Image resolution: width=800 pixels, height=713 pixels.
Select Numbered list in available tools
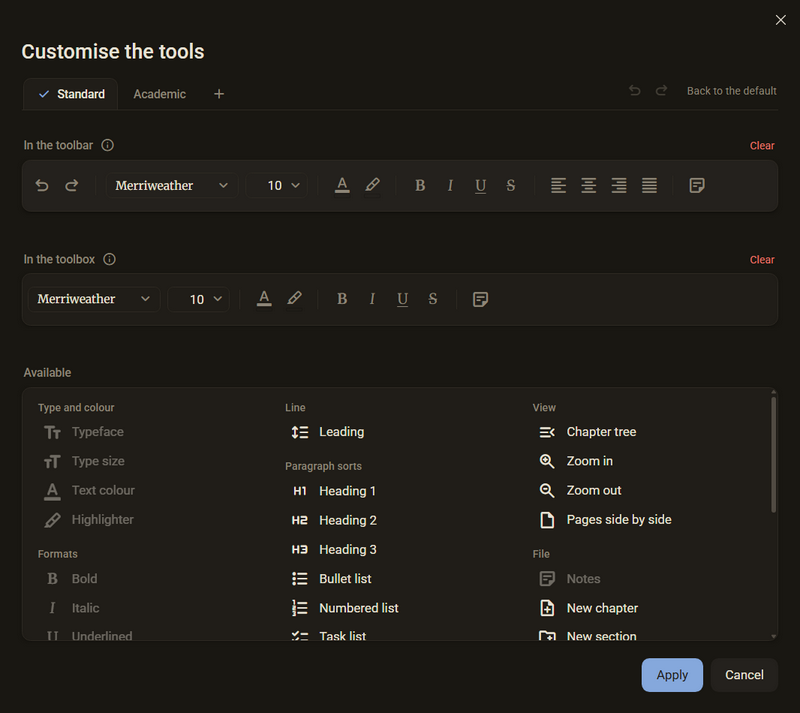345,608
